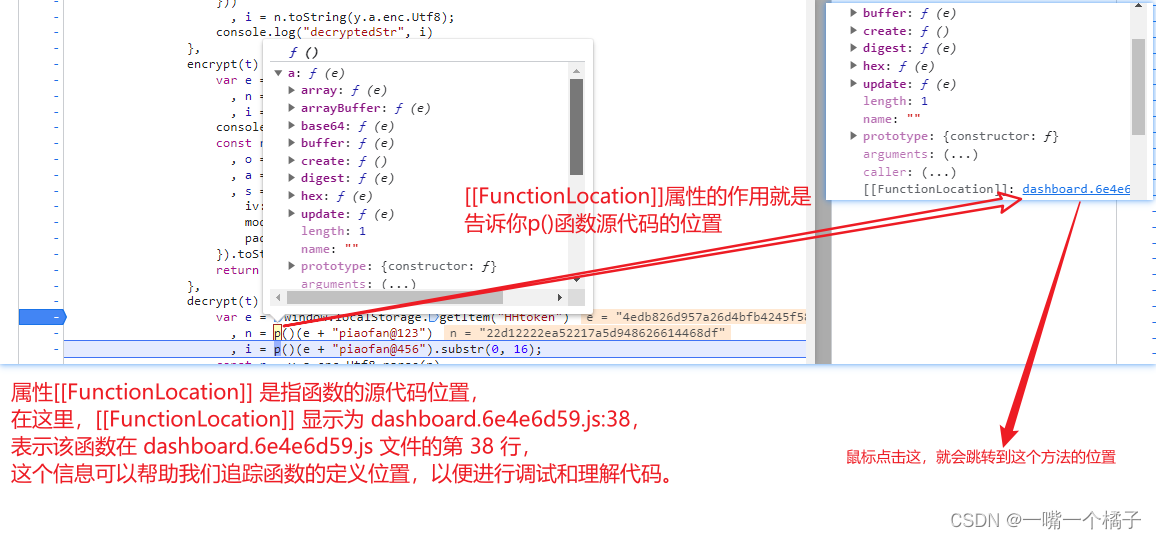This screenshot has height=539, width=1156.
Task: Click 'arguments: (...)' getter in hover popup
Action: click(x=358, y=284)
